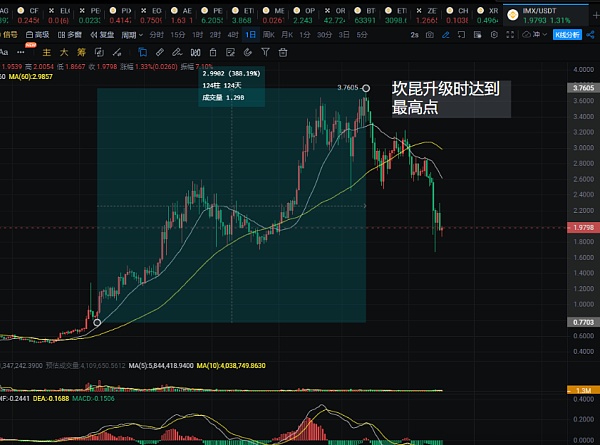Delete drawings with trash icon

coord(283,52)
